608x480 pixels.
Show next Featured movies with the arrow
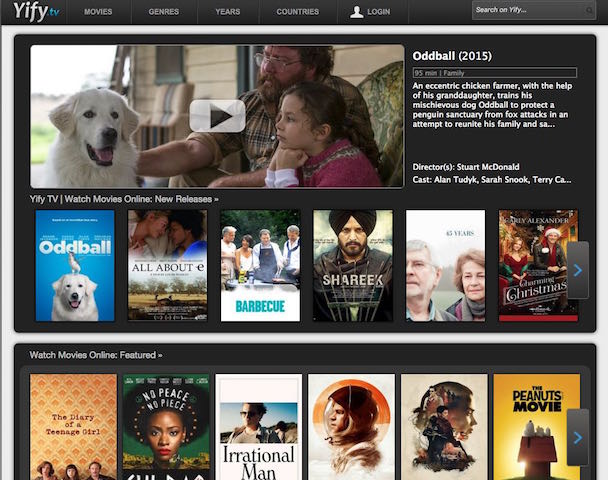point(578,437)
